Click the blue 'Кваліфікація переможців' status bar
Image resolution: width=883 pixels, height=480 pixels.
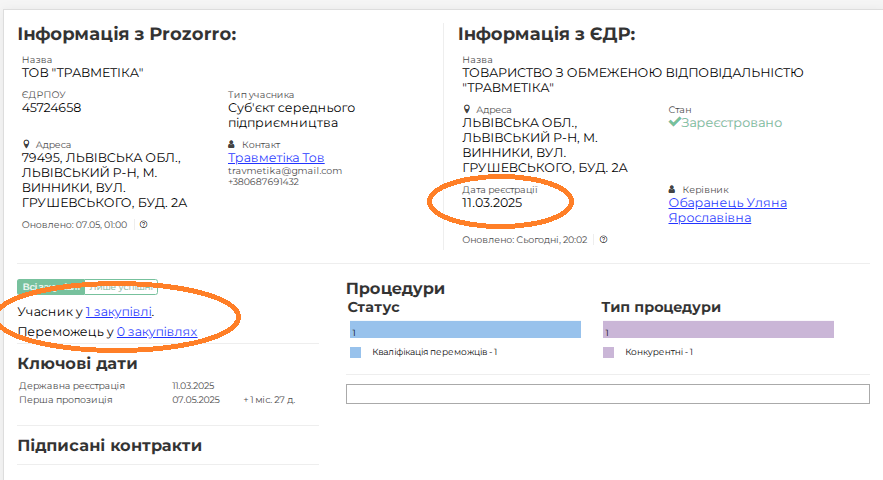tap(465, 330)
